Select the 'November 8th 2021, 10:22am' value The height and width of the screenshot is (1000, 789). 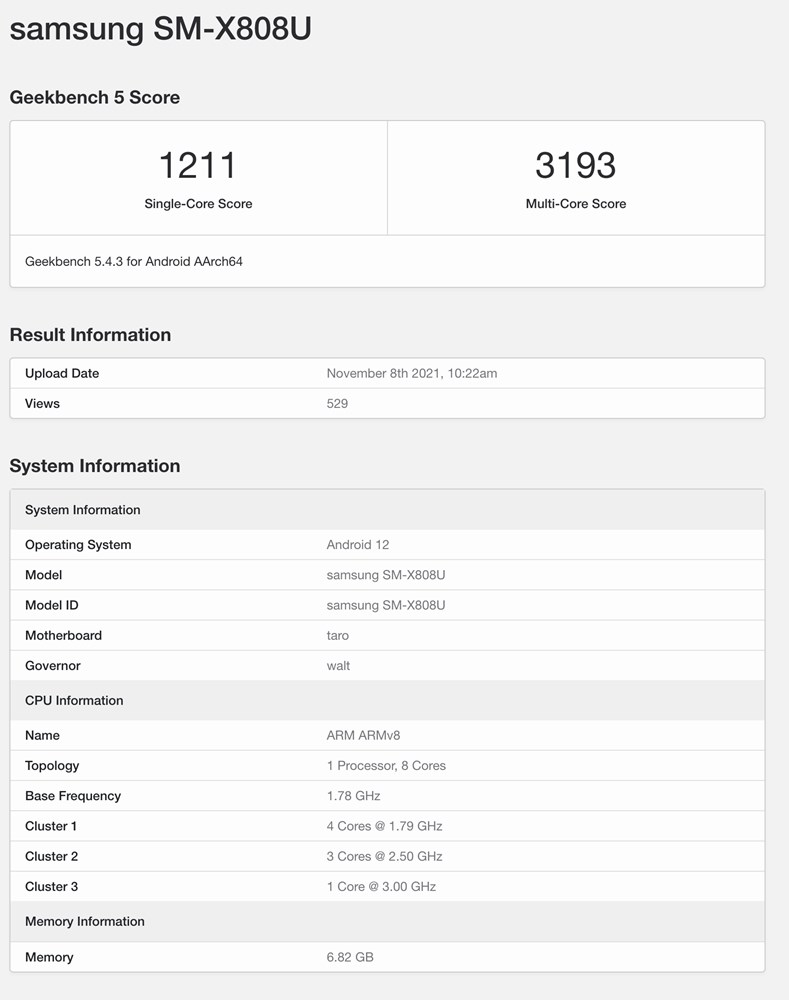411,373
